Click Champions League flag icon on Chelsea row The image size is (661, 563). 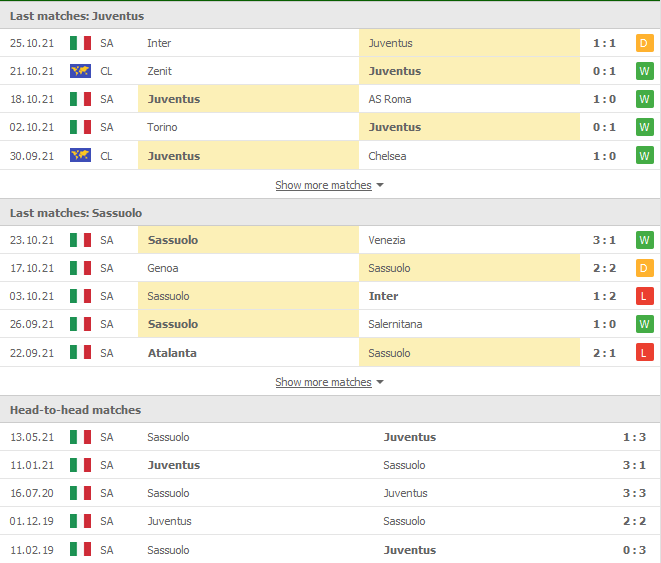pyautogui.click(x=80, y=155)
